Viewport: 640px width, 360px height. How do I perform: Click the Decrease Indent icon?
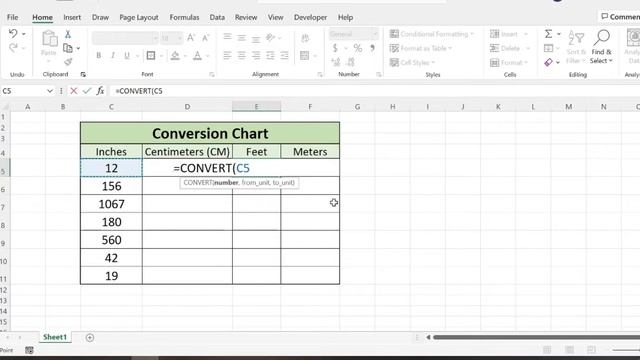(270, 56)
